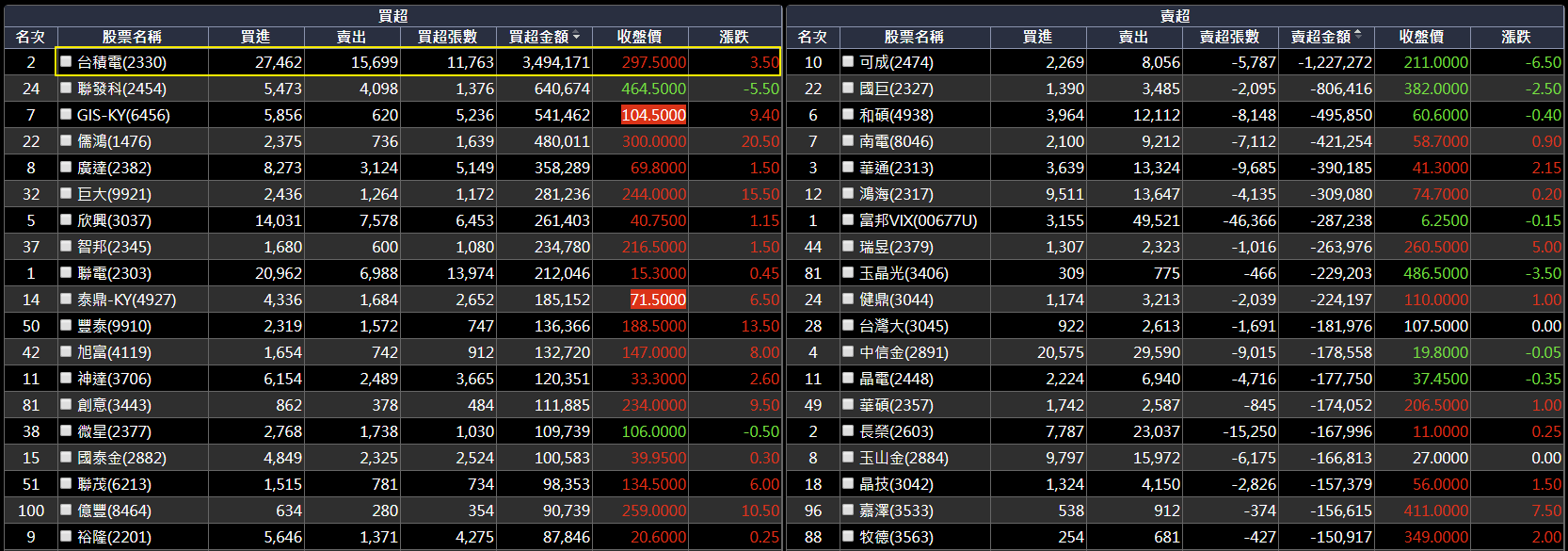Tick the checkbox for 富邦VIX(00677U)
The width and height of the screenshot is (1568, 551).
(848, 219)
